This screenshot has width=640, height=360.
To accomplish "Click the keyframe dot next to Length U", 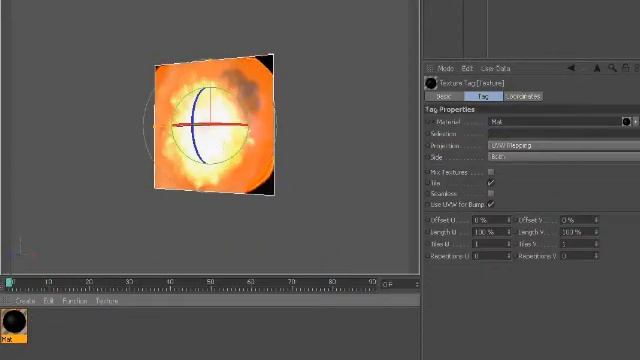I will [428, 232].
